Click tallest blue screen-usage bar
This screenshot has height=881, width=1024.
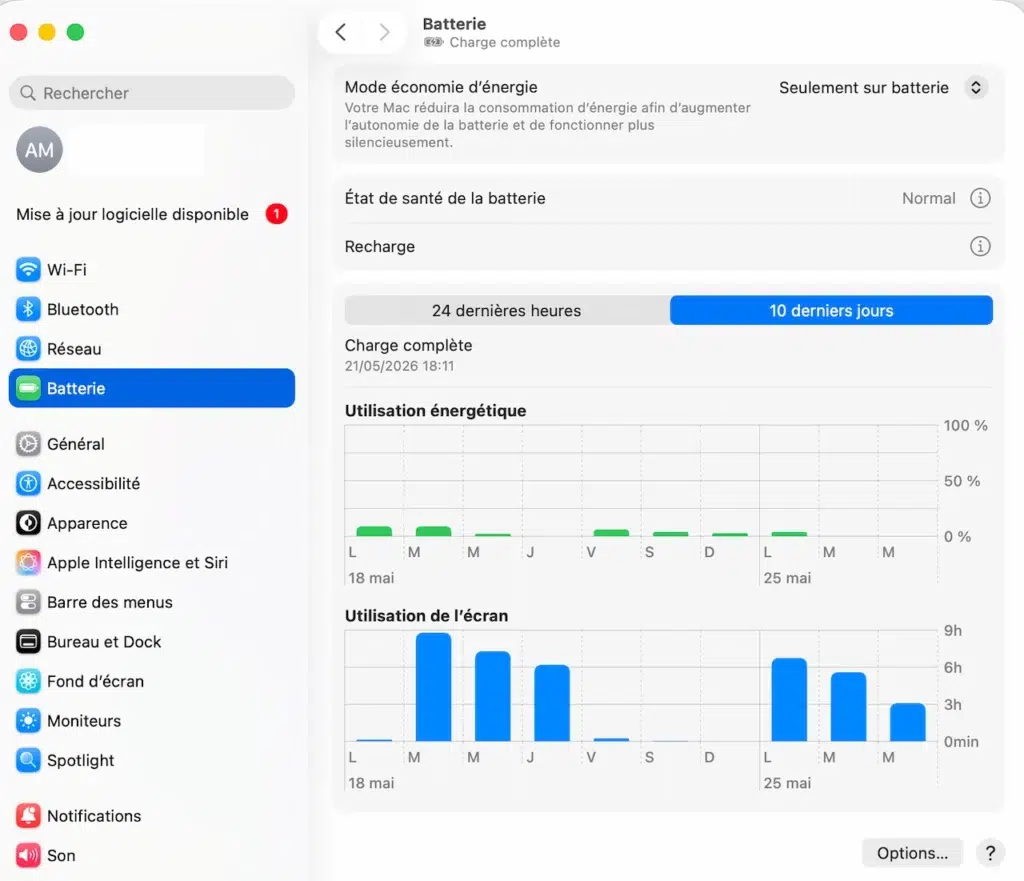pyautogui.click(x=434, y=687)
